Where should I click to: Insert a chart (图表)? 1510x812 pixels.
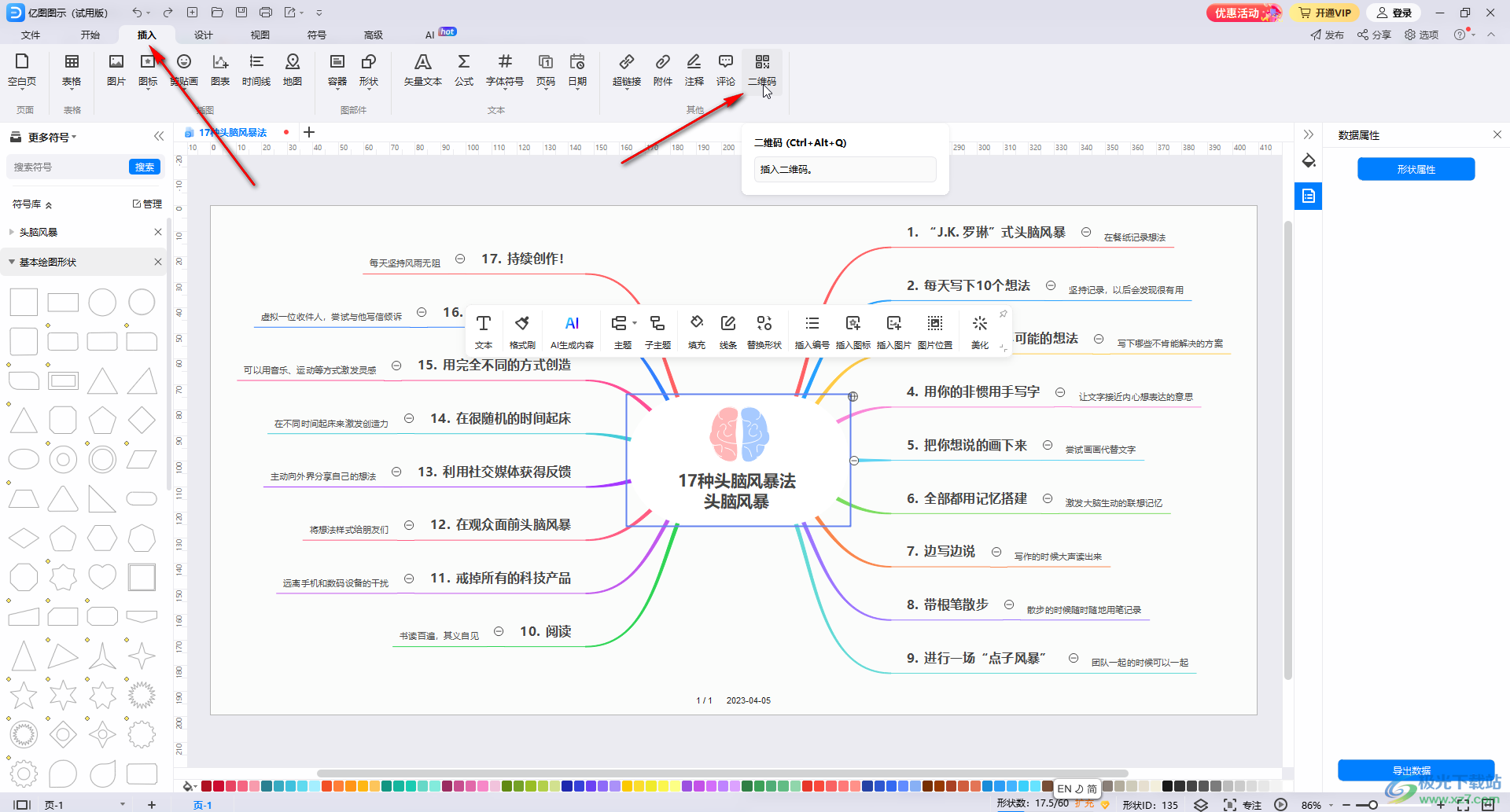pyautogui.click(x=220, y=70)
